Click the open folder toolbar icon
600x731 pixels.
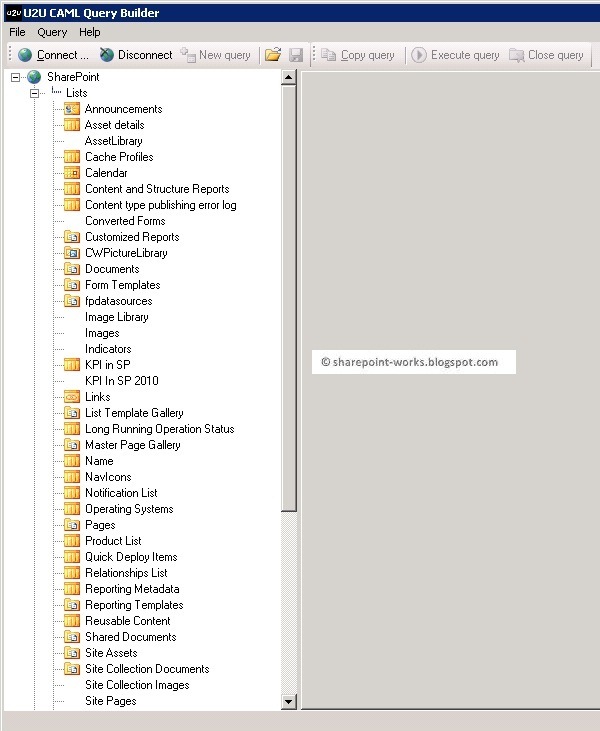coord(273,55)
